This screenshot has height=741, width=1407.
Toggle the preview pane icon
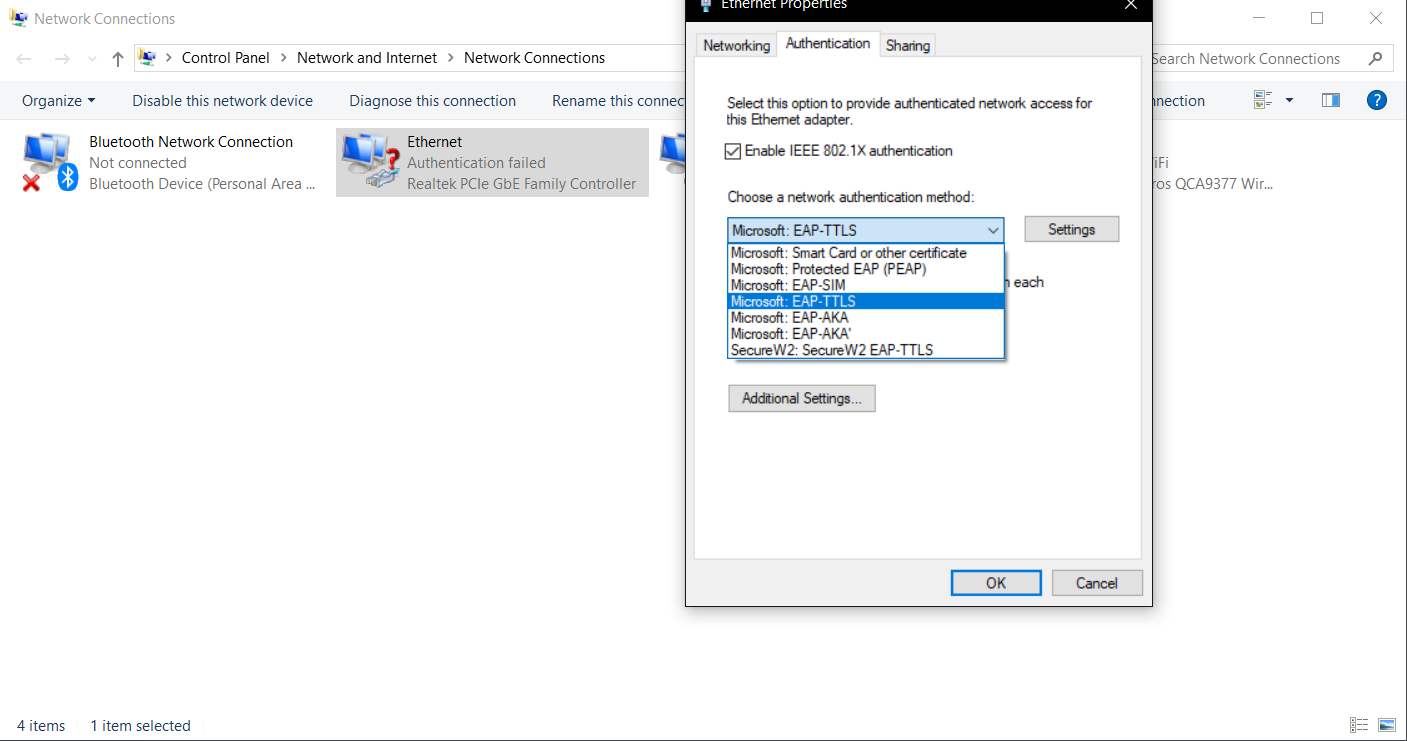click(x=1330, y=100)
